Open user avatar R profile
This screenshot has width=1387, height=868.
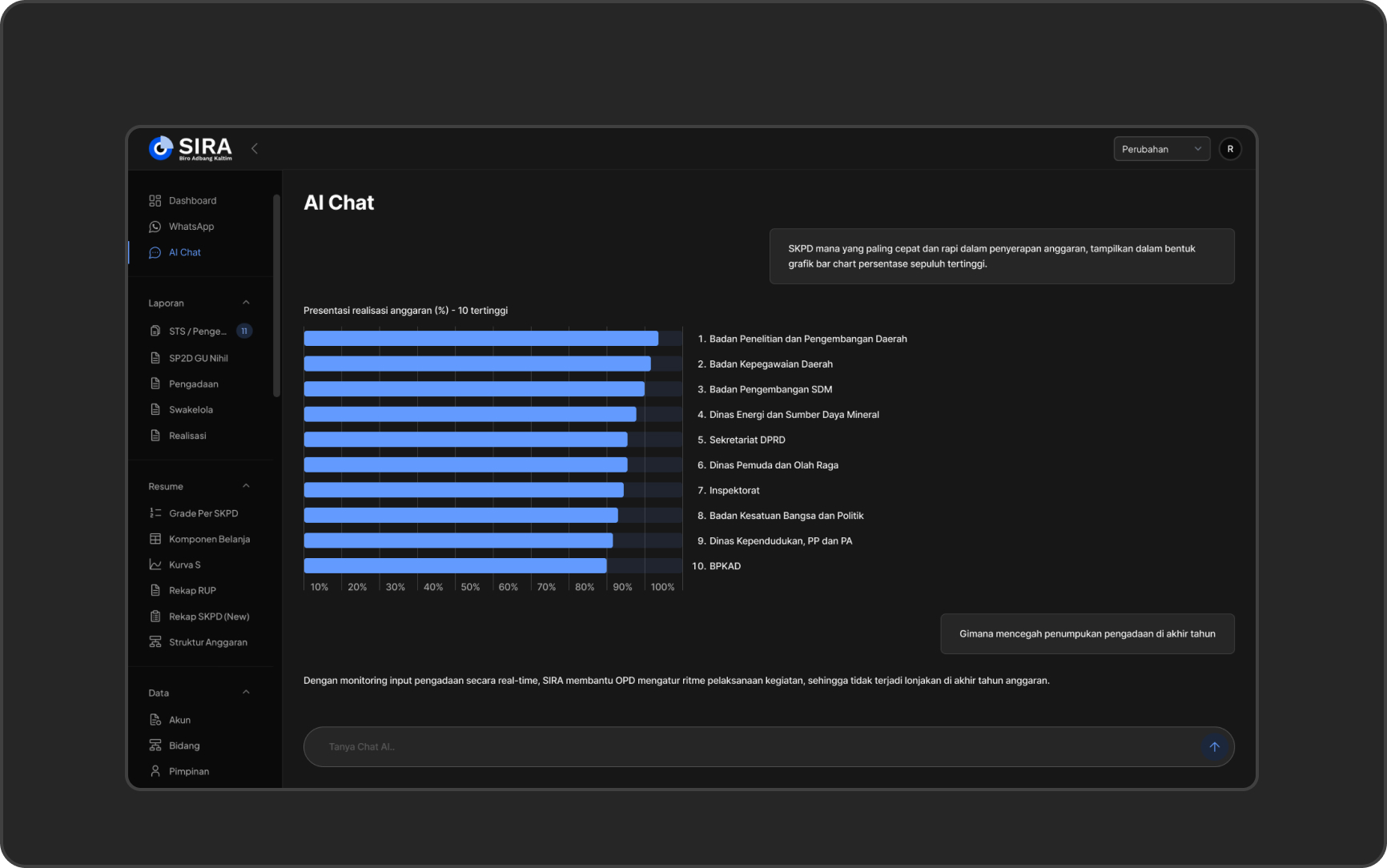point(1230,149)
